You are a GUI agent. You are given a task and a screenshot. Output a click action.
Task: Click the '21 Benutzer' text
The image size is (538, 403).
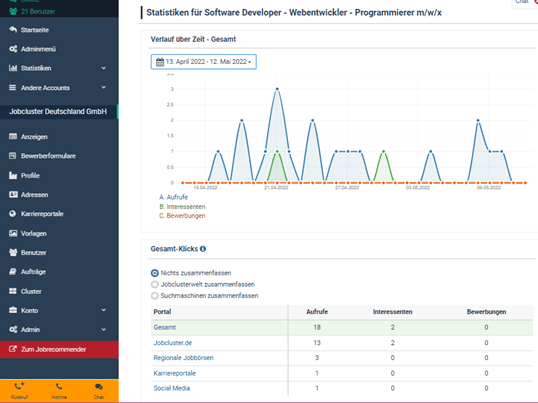click(38, 11)
